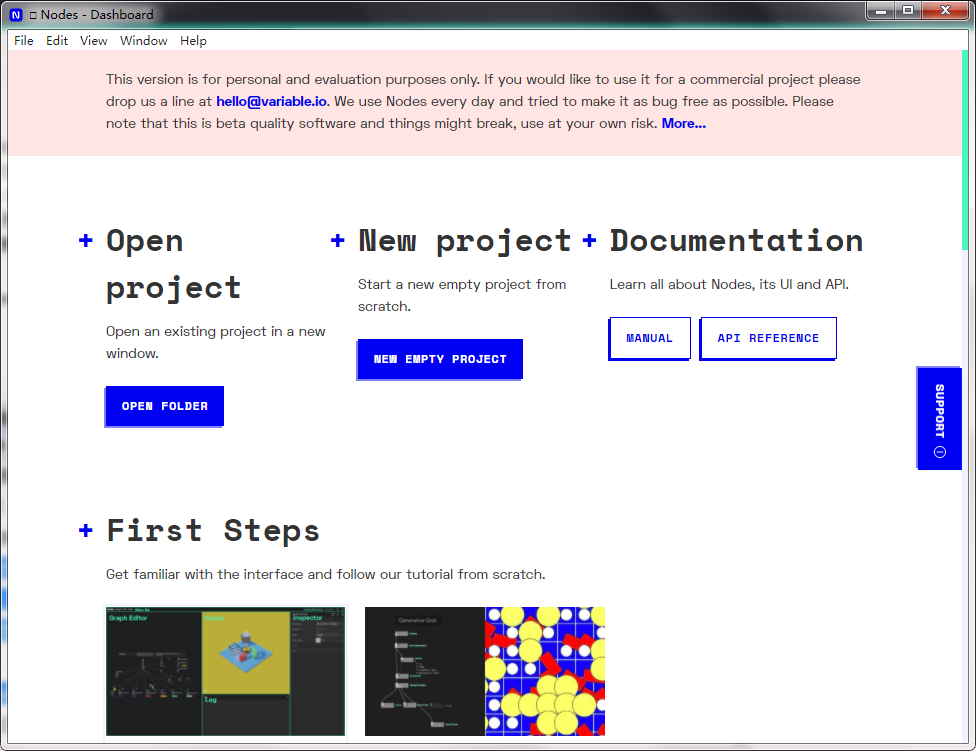Open the File menu

point(24,40)
